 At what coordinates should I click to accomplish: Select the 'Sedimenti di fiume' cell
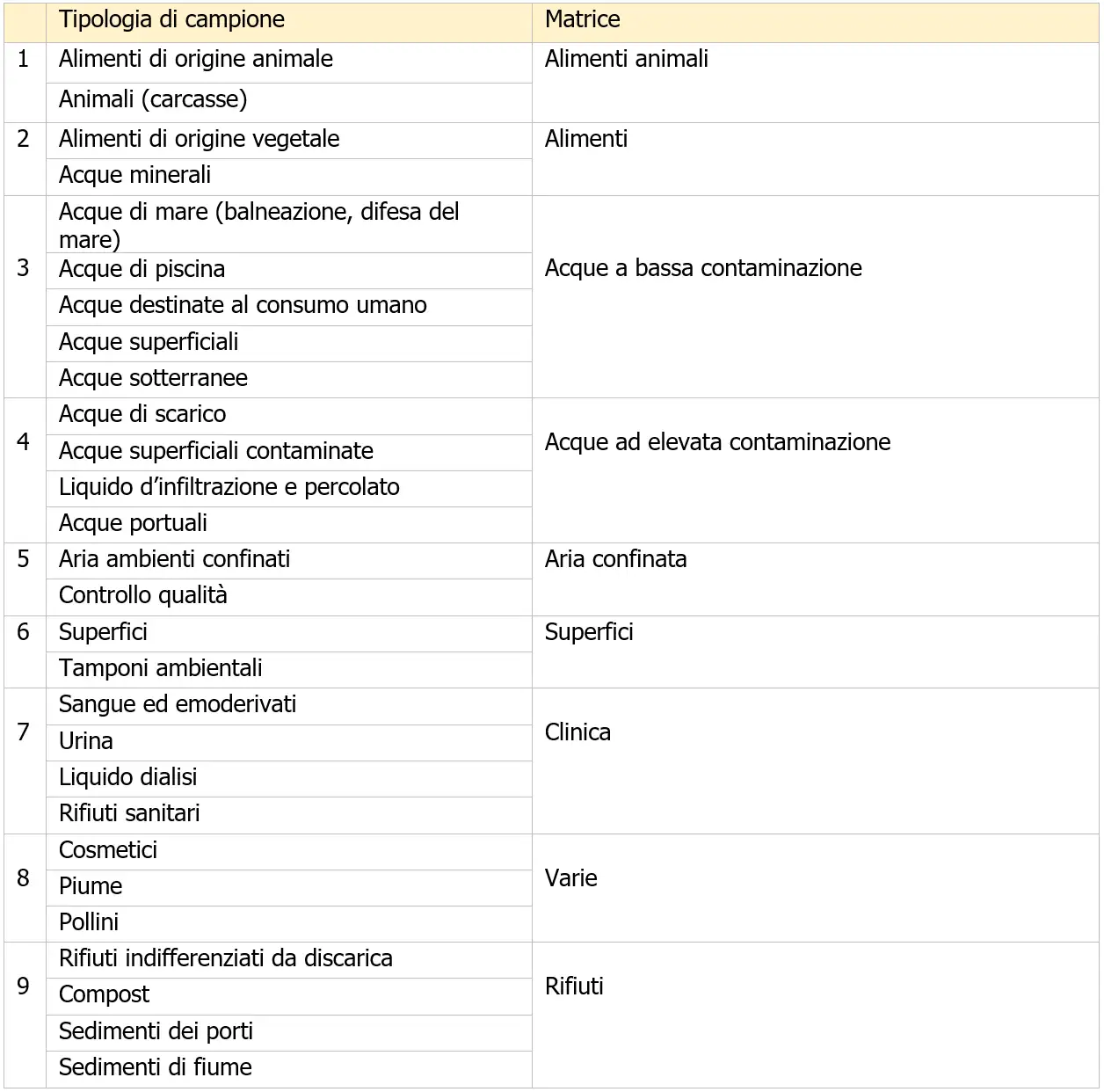click(289, 1069)
